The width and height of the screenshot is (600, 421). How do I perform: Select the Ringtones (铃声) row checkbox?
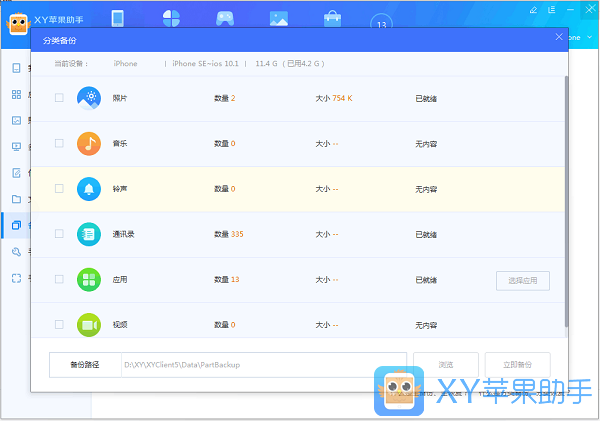point(59,188)
